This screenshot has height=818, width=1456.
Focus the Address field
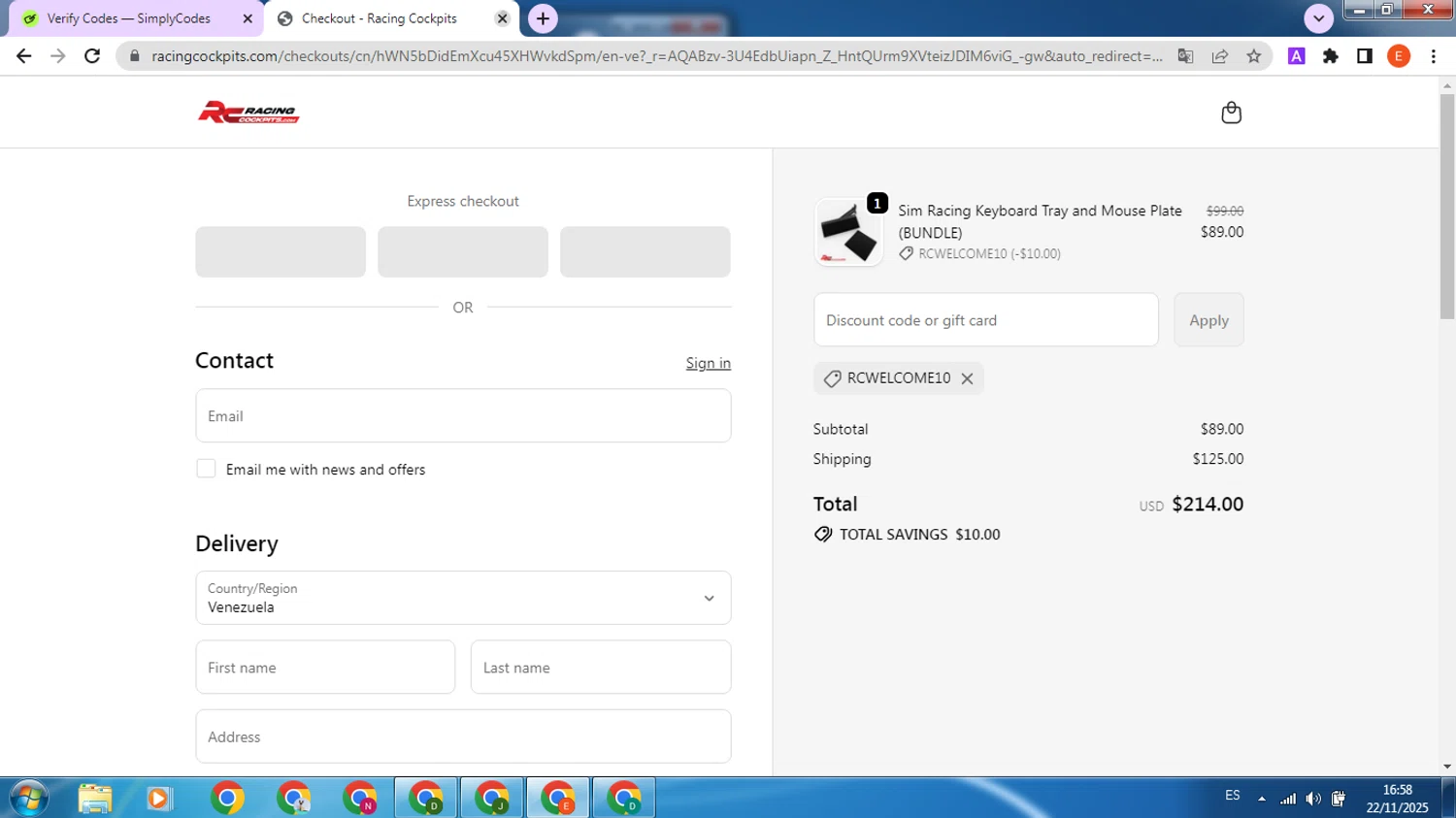463,736
